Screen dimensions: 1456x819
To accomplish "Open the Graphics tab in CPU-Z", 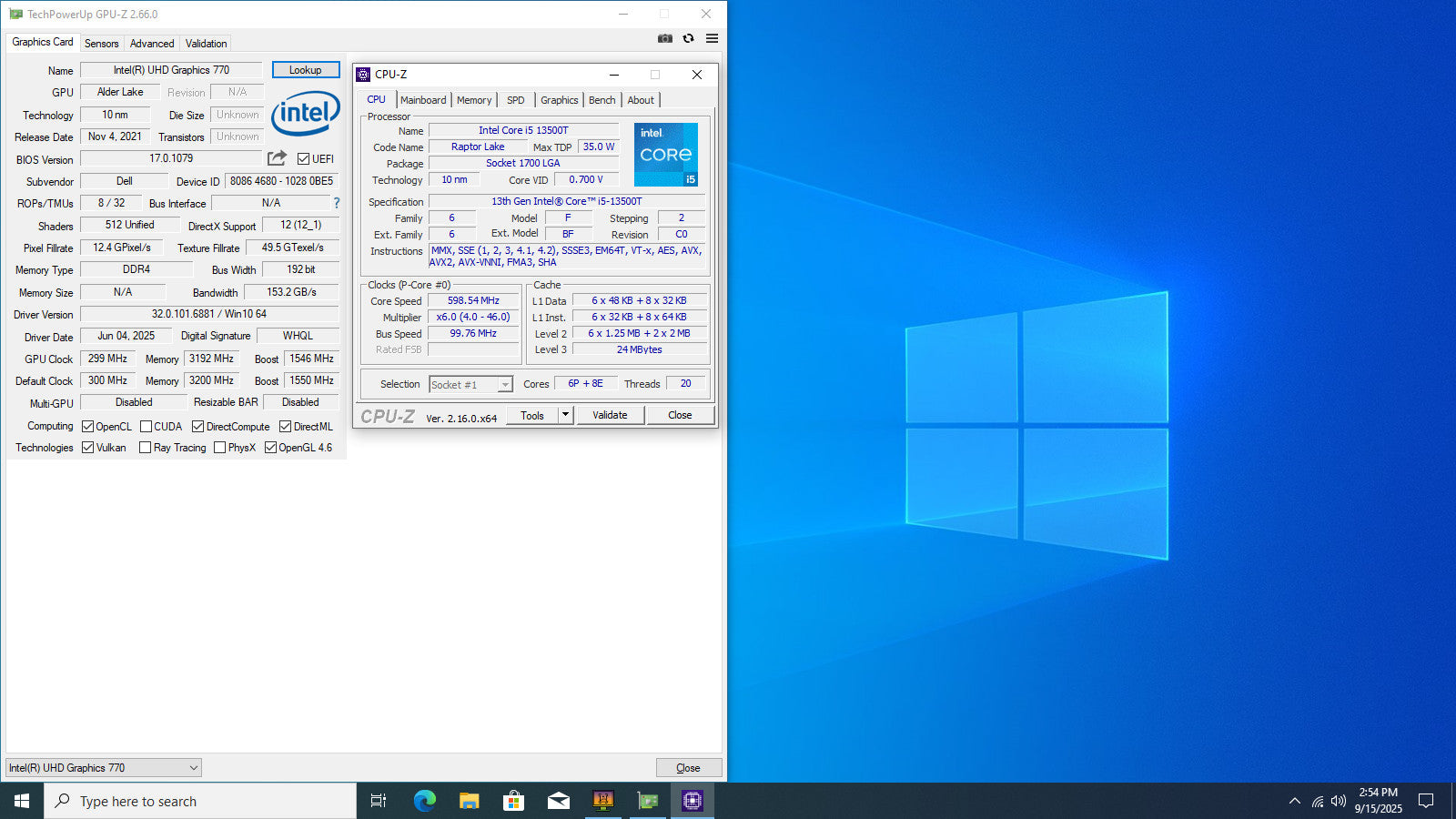I will [559, 100].
